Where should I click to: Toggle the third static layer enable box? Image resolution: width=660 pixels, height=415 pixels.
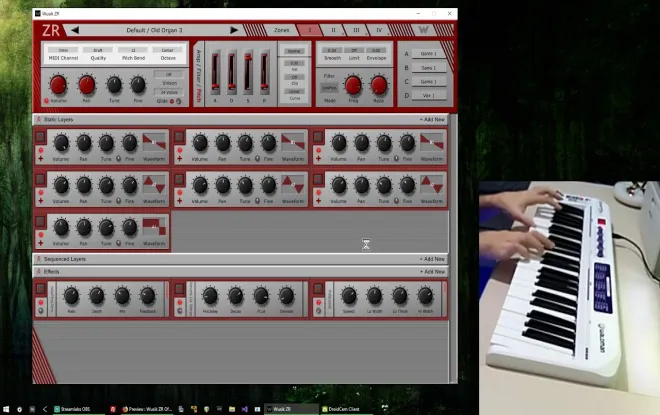tap(318, 136)
